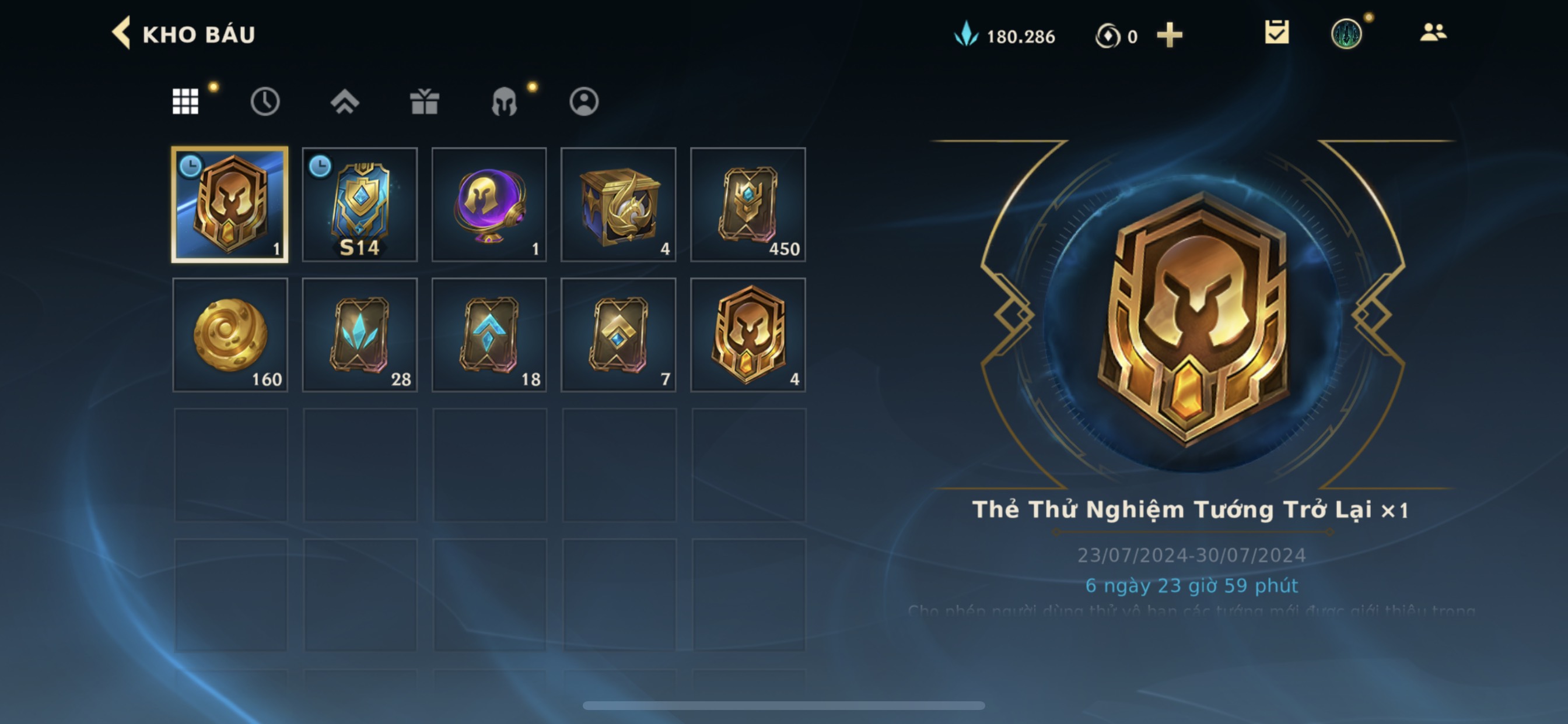Show the champion helmet filter tab
The image size is (1568, 724).
pos(504,101)
